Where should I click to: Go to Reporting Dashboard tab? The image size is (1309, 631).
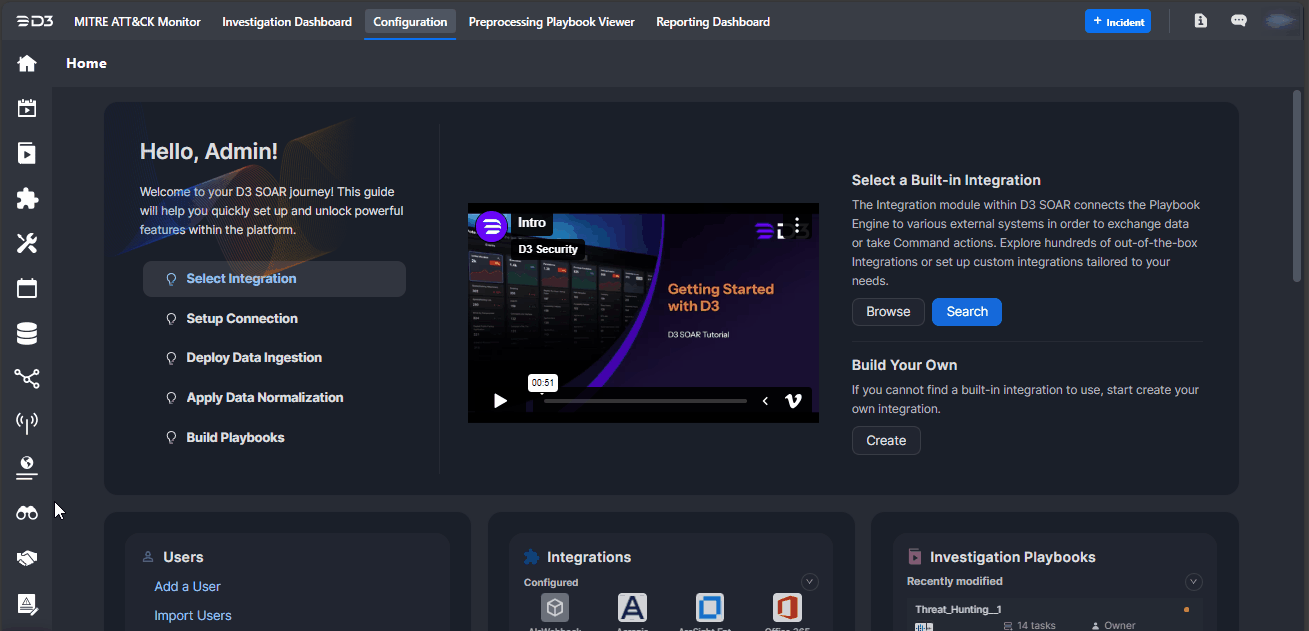[x=713, y=22]
